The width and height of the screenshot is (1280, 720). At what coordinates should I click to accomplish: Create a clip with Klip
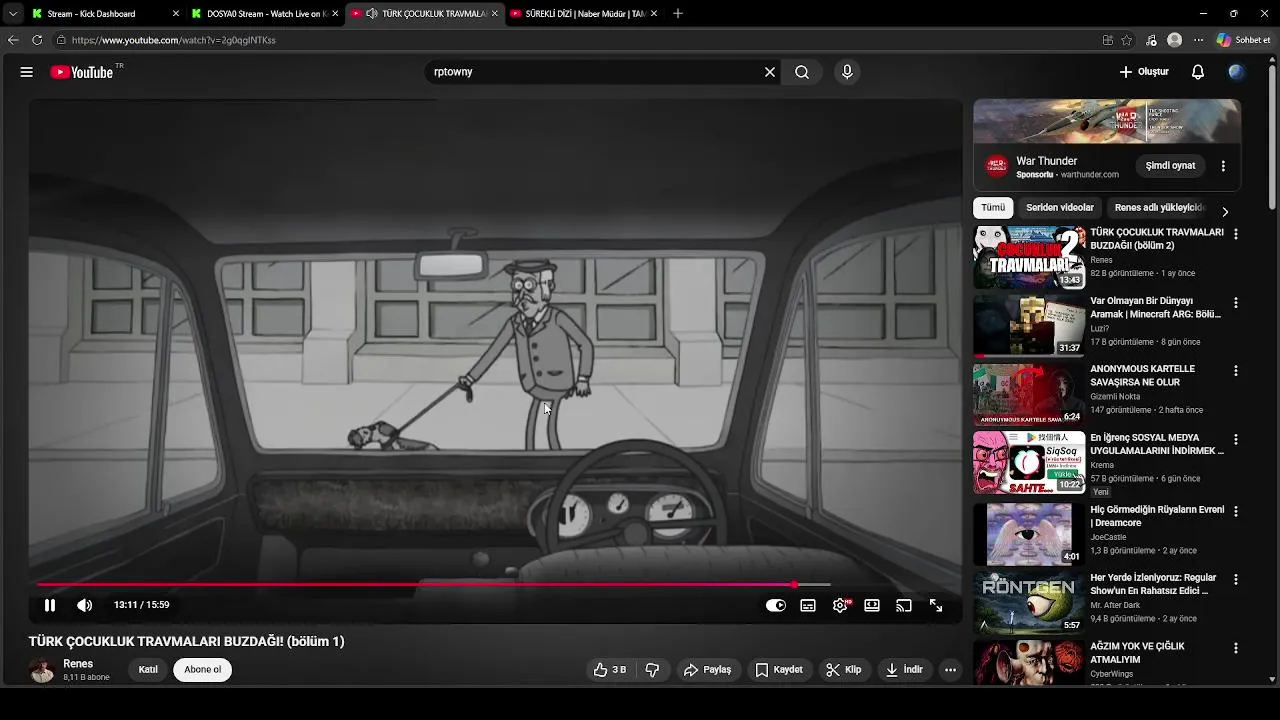844,670
